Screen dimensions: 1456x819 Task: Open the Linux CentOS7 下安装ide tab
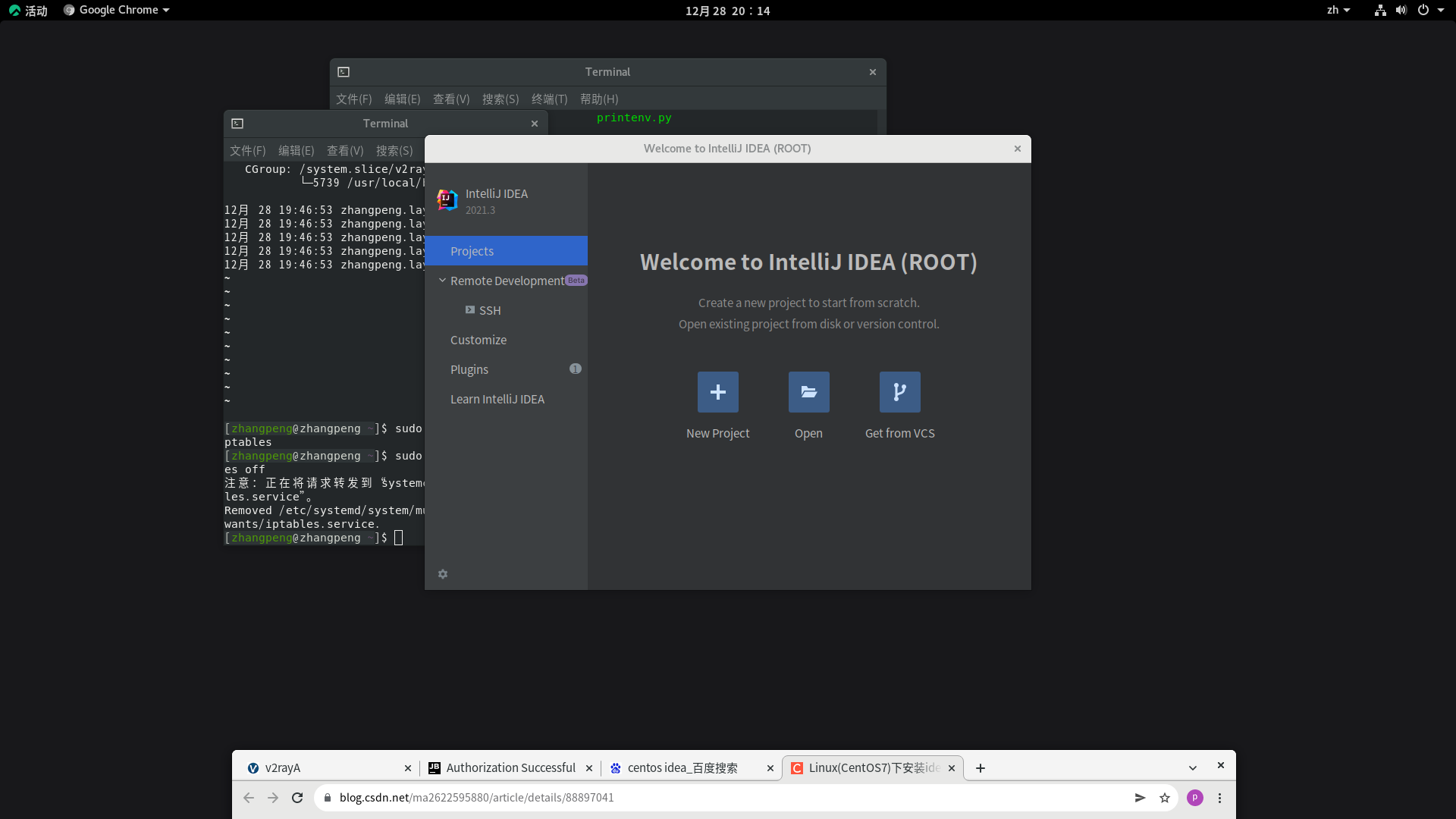[872, 767]
